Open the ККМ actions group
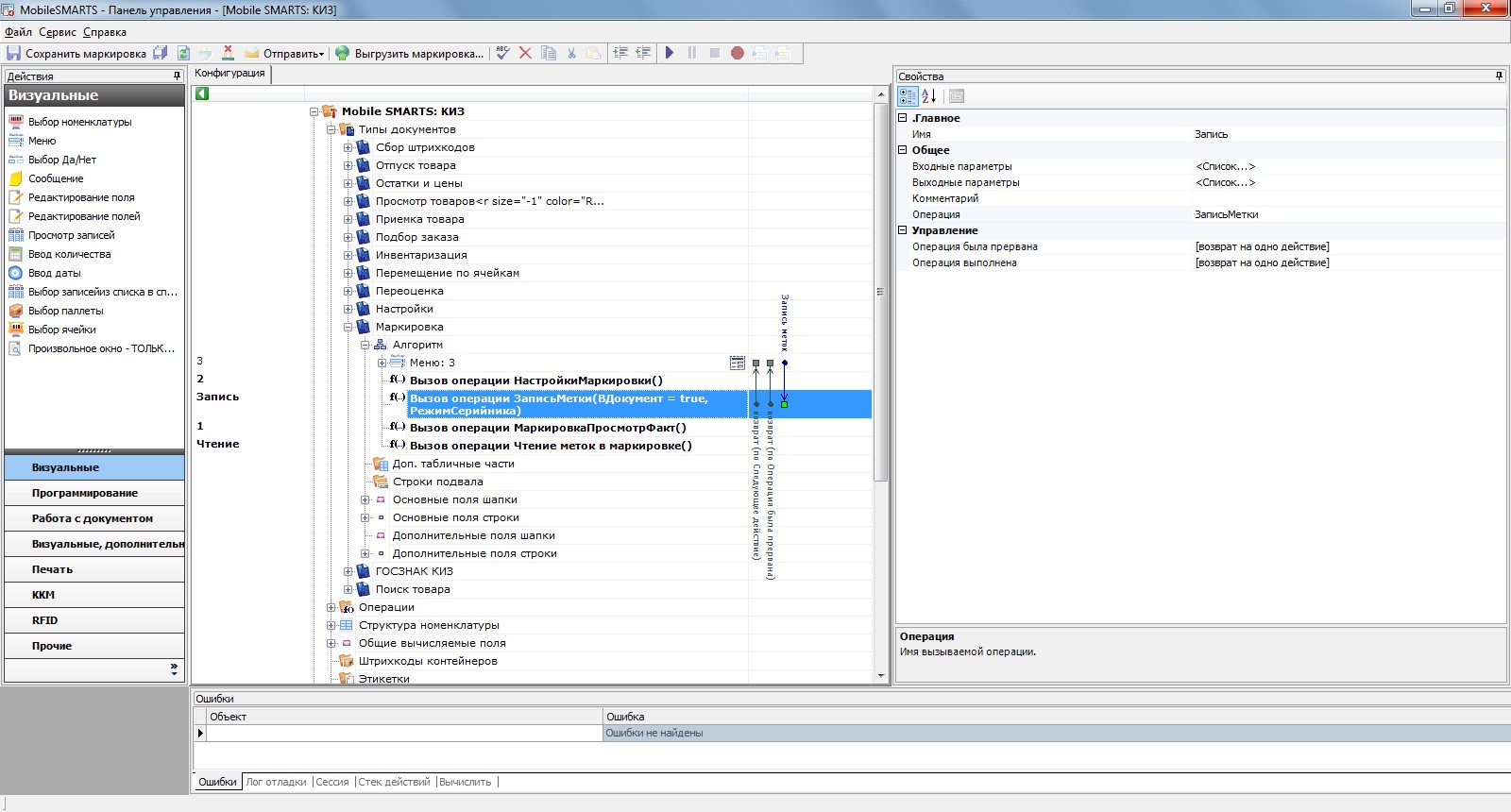The height and width of the screenshot is (812, 1511). [94, 595]
